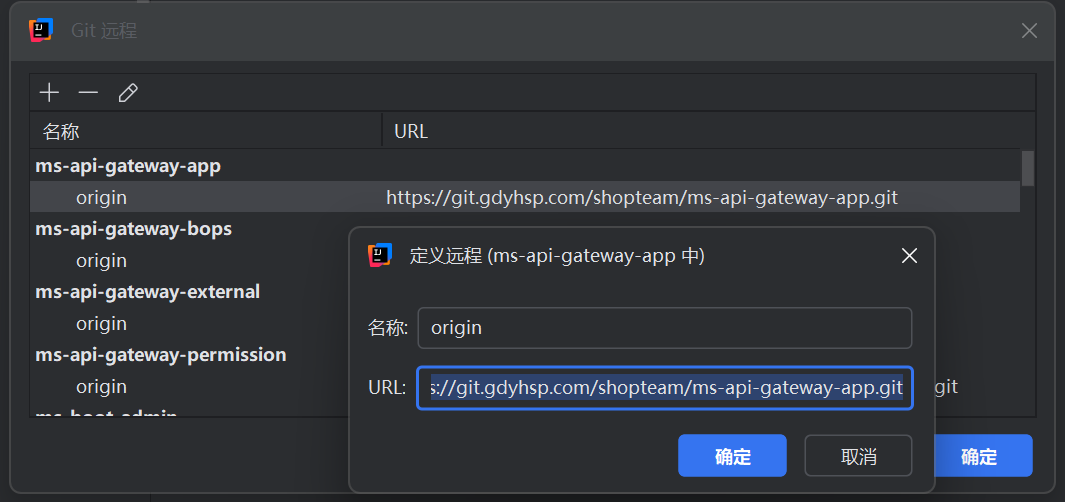Select origin under ms-api-gateway-bops
Screen dimensions: 1065x502
[x=101, y=261]
